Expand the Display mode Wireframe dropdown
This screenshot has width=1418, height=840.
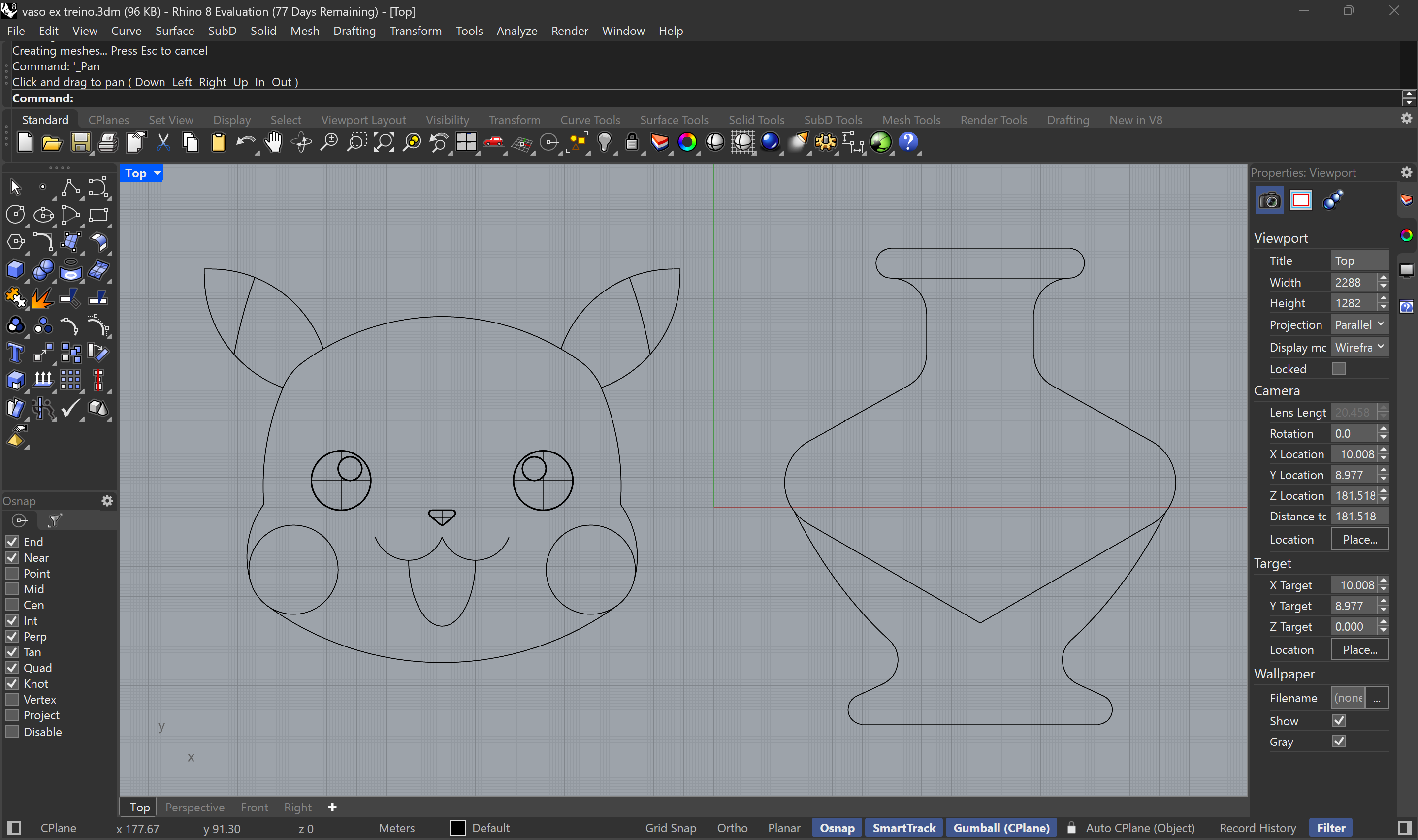[x=1359, y=347]
